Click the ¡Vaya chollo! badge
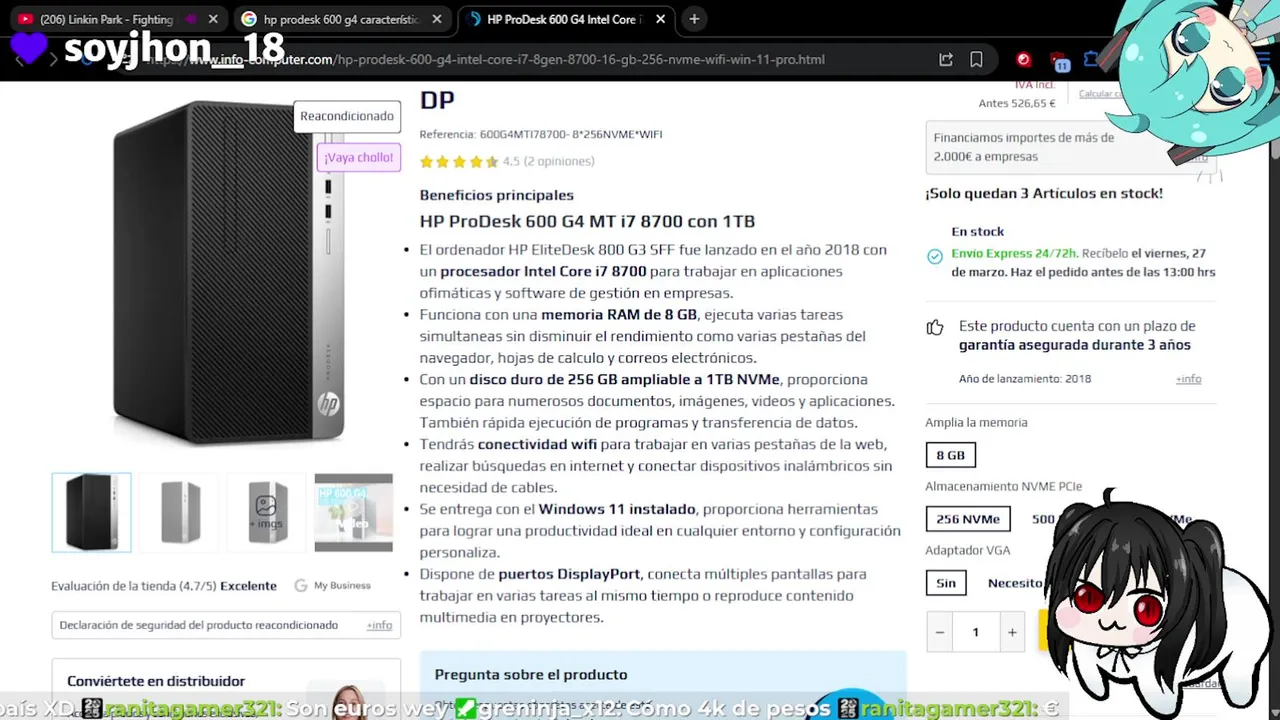The width and height of the screenshot is (1280, 720). 359,157
